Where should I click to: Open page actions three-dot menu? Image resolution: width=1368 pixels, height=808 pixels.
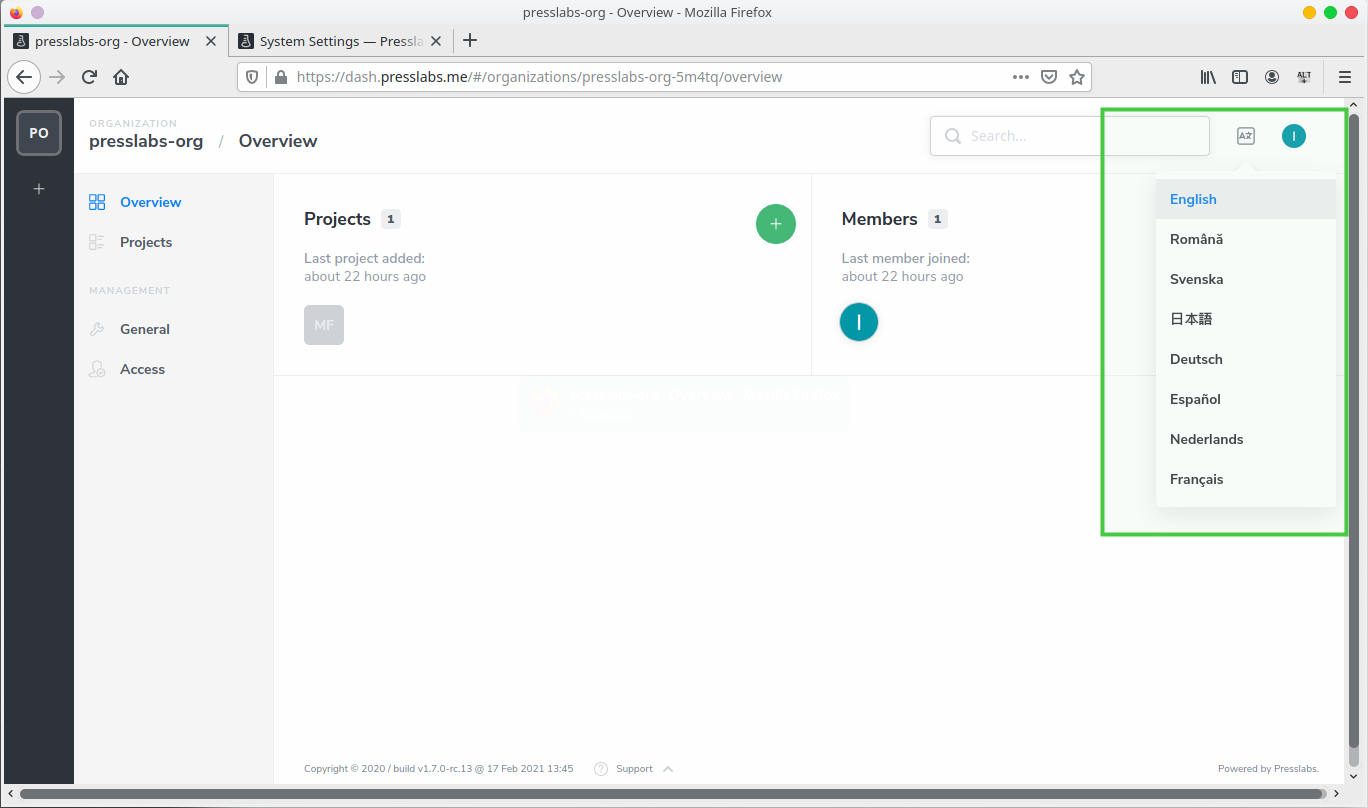click(1021, 77)
